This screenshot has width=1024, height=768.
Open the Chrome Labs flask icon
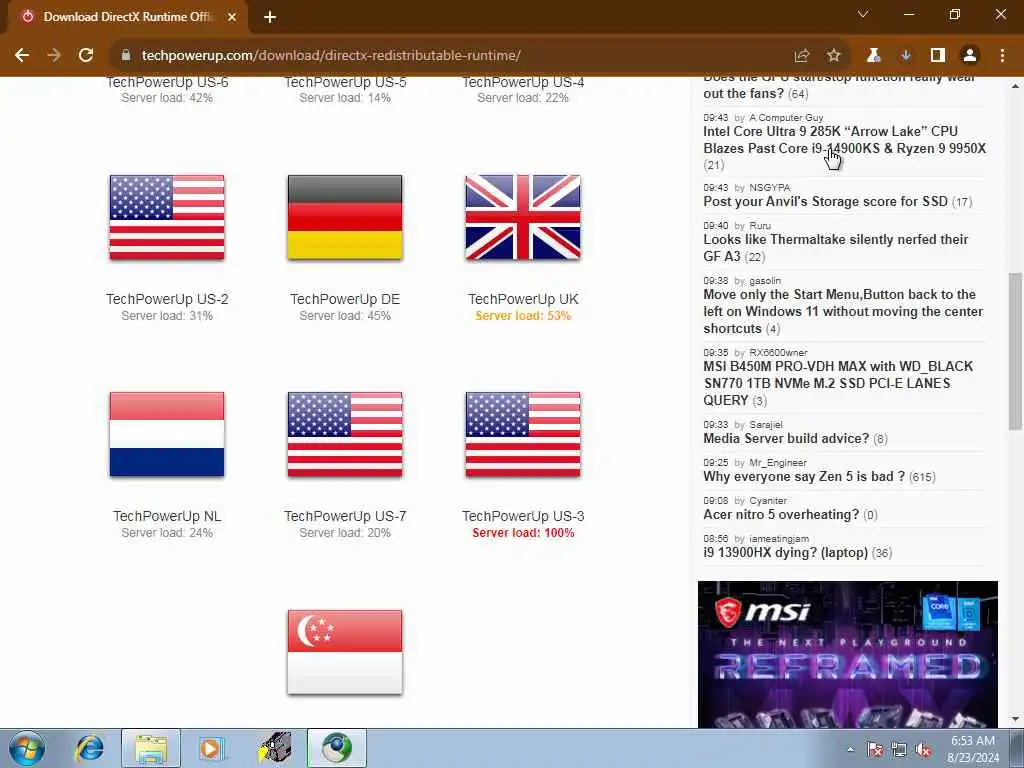click(874, 56)
